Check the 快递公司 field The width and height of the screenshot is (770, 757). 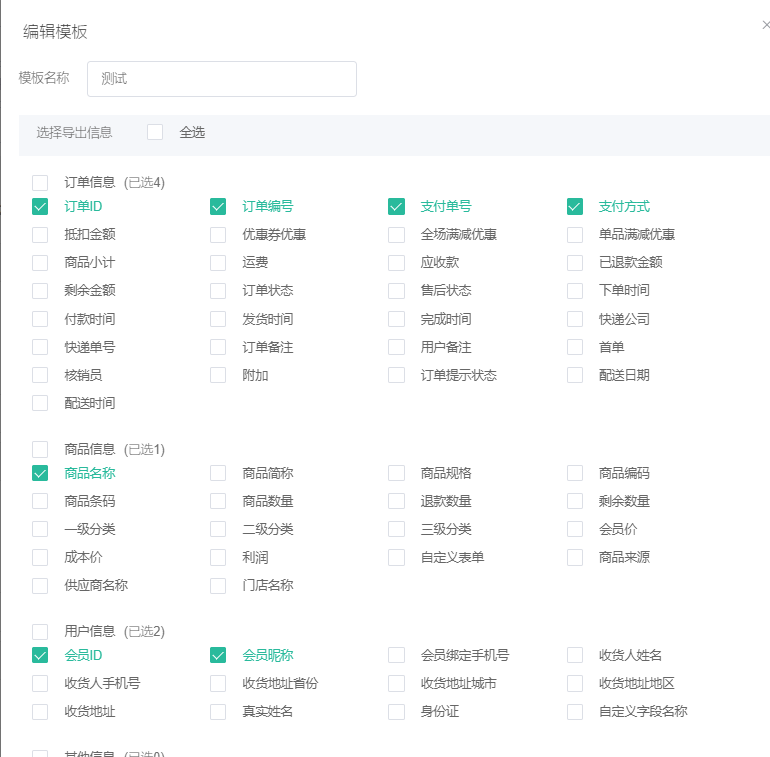click(x=575, y=319)
